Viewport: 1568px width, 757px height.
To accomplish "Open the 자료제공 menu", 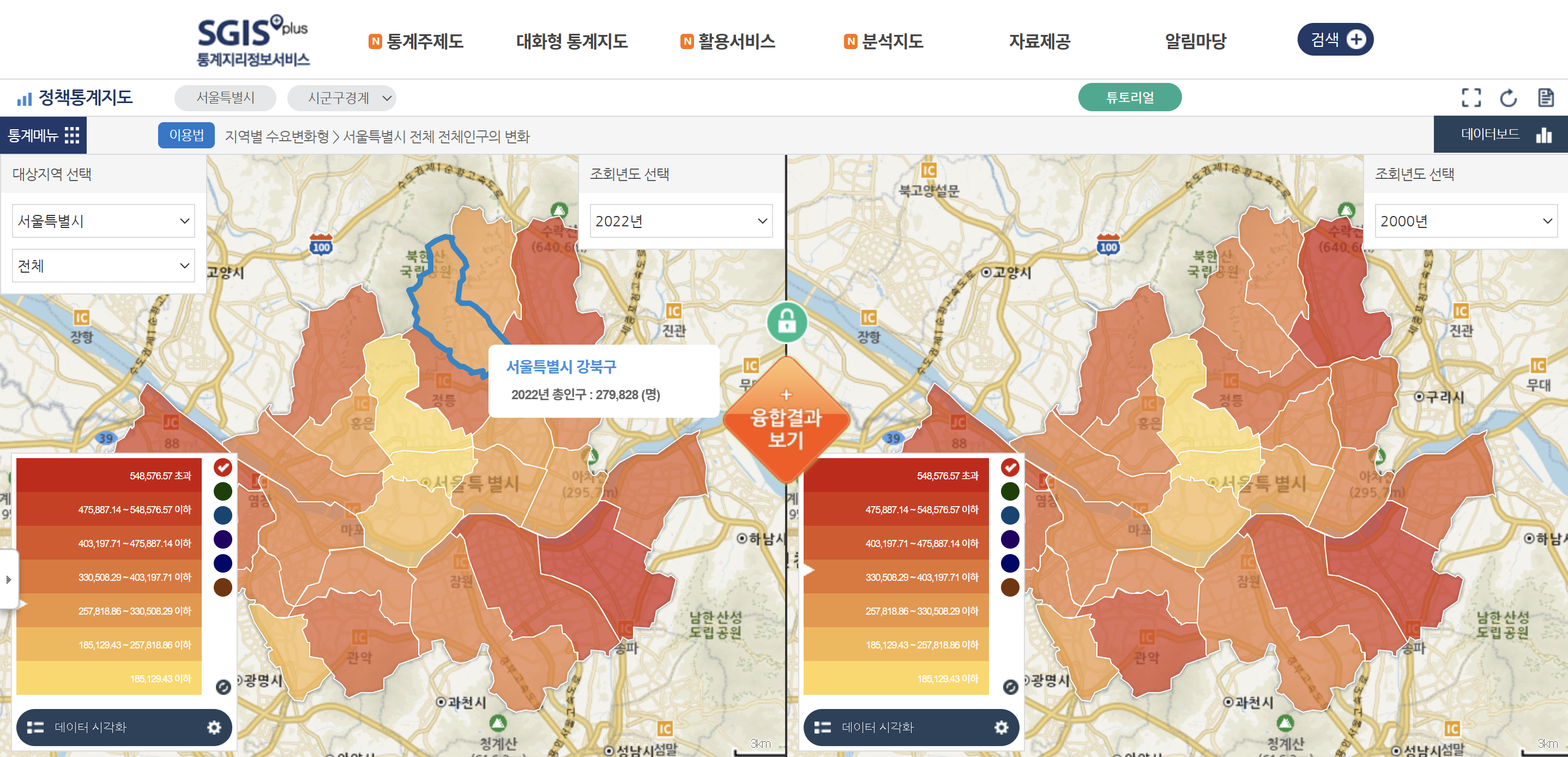I will tap(1039, 41).
